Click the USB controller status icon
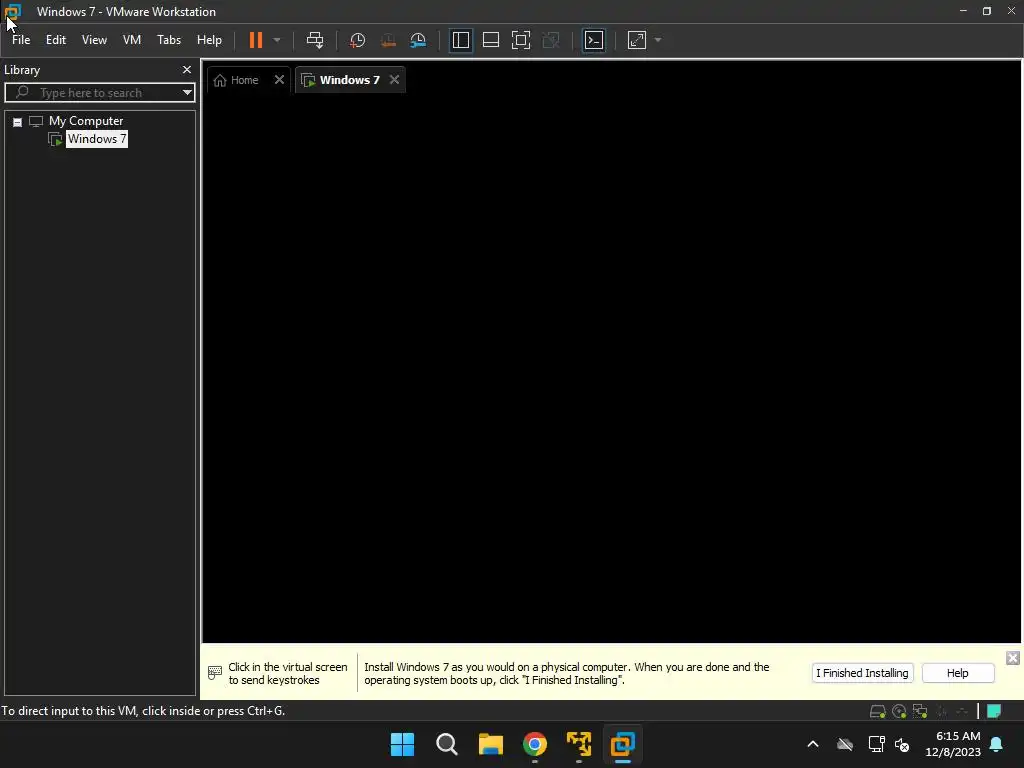 click(x=962, y=711)
